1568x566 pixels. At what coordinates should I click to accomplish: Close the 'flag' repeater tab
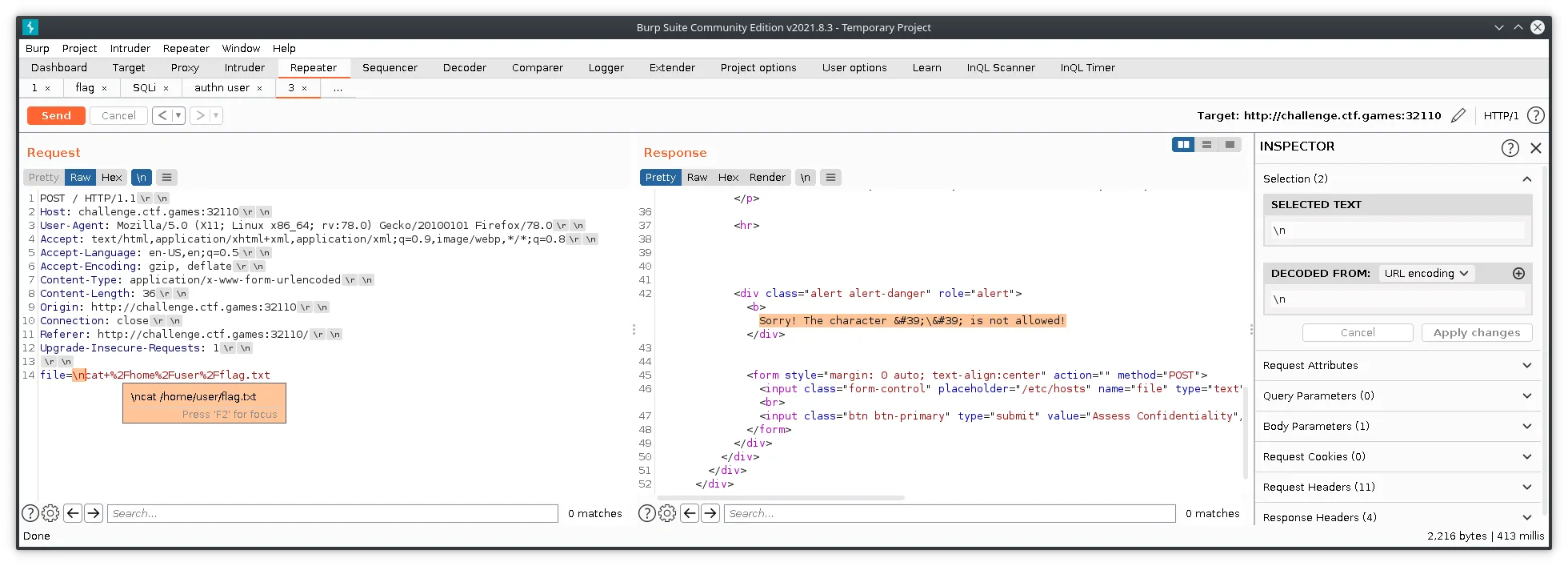[x=104, y=88]
